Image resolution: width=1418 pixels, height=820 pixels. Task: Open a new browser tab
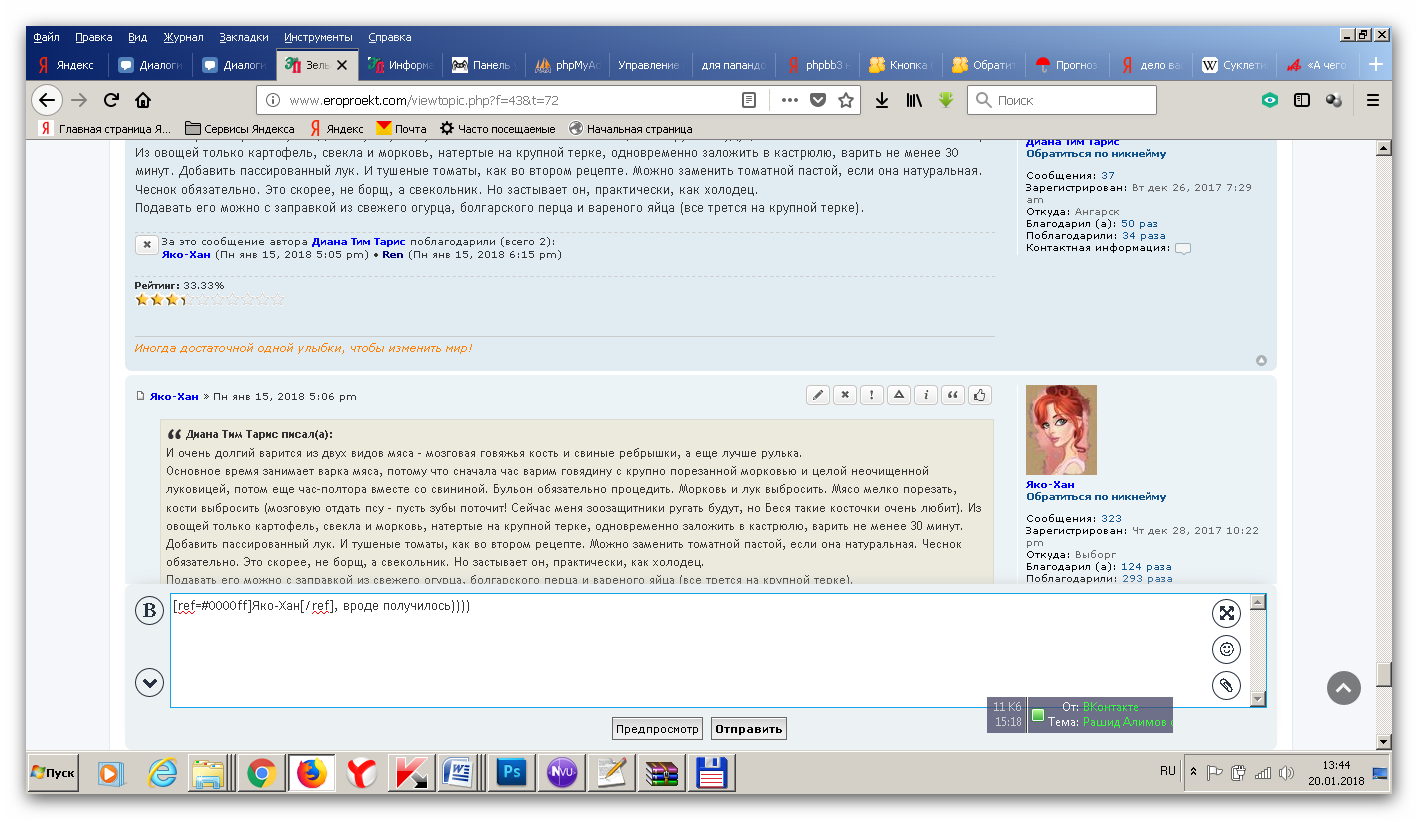pos(1375,64)
